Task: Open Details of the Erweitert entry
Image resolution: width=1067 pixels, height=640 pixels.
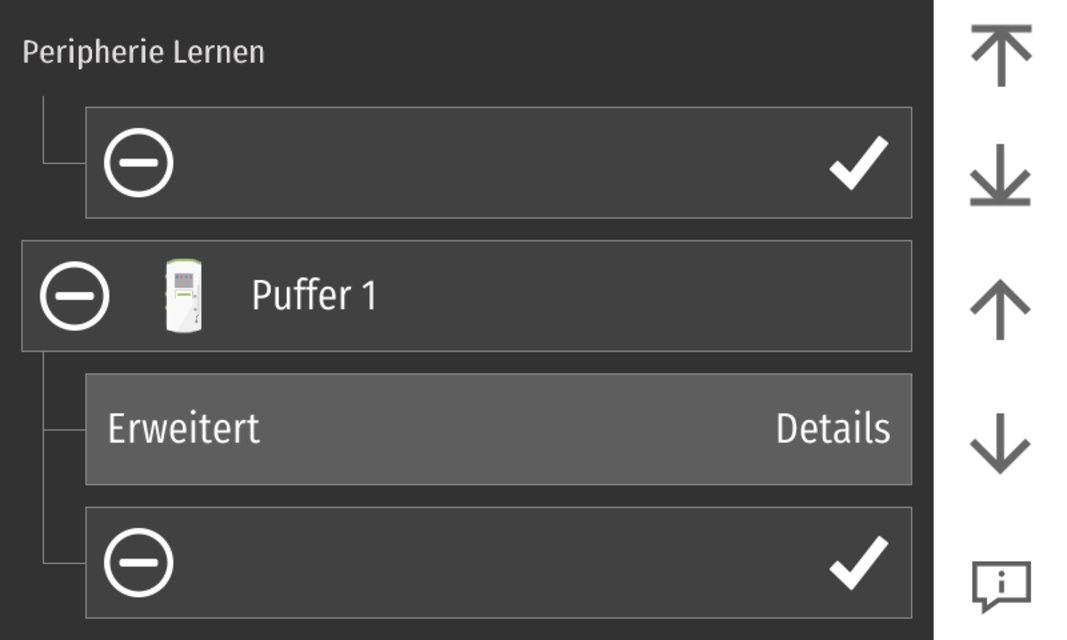Action: tap(832, 429)
